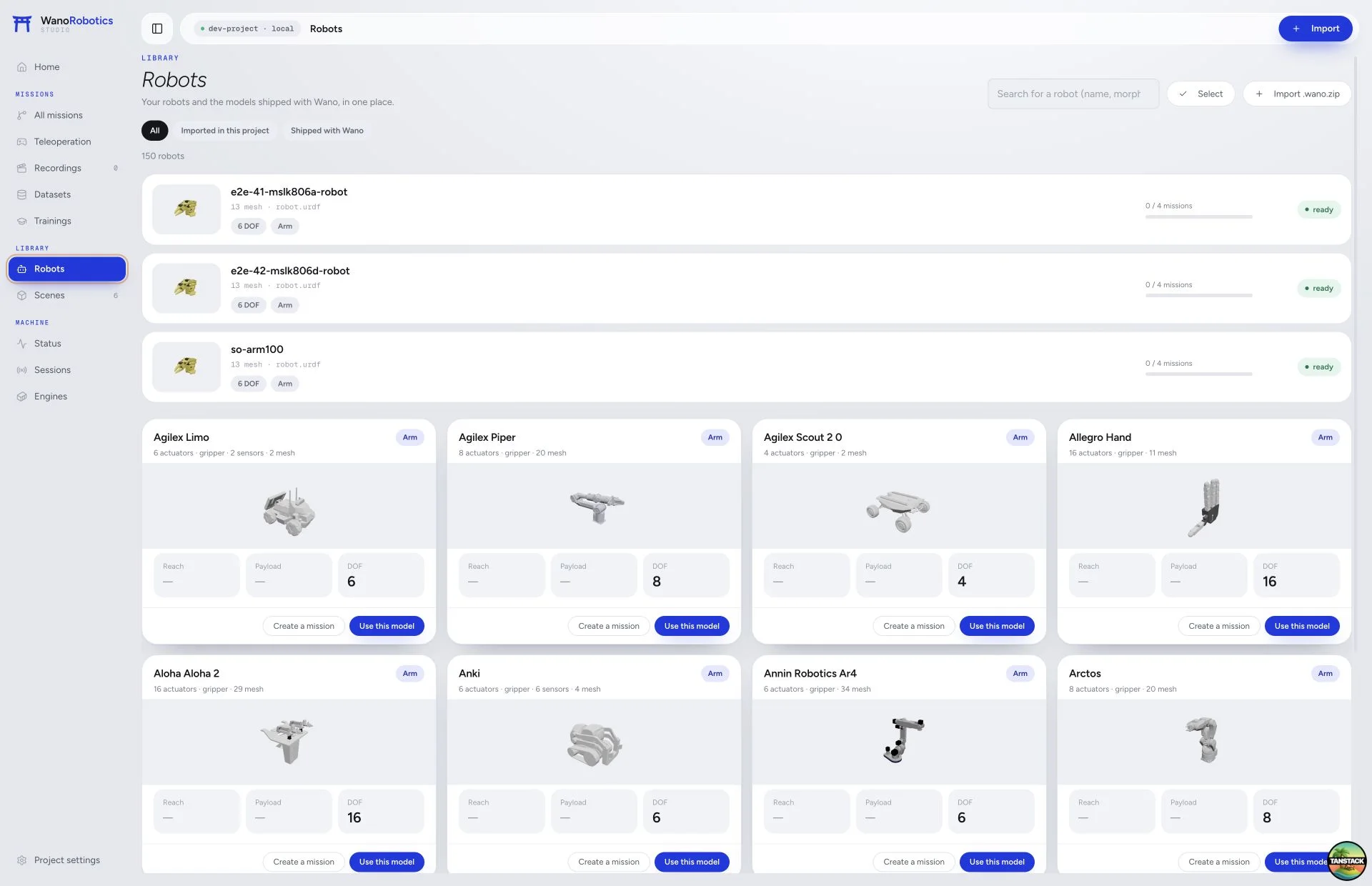The image size is (1372, 886).
Task: Click the Arm tag on e2e-42-mslk806d-robot row
Action: (x=285, y=305)
